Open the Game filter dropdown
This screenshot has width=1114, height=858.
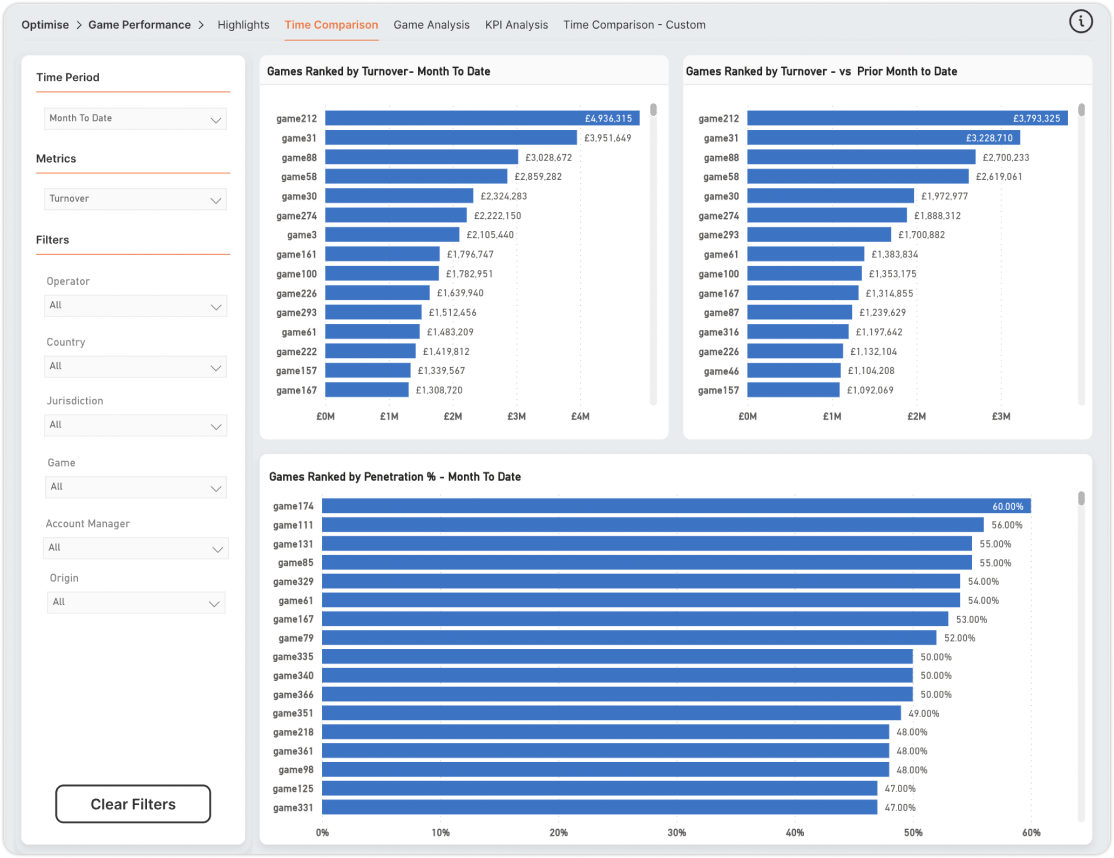[x=135, y=487]
